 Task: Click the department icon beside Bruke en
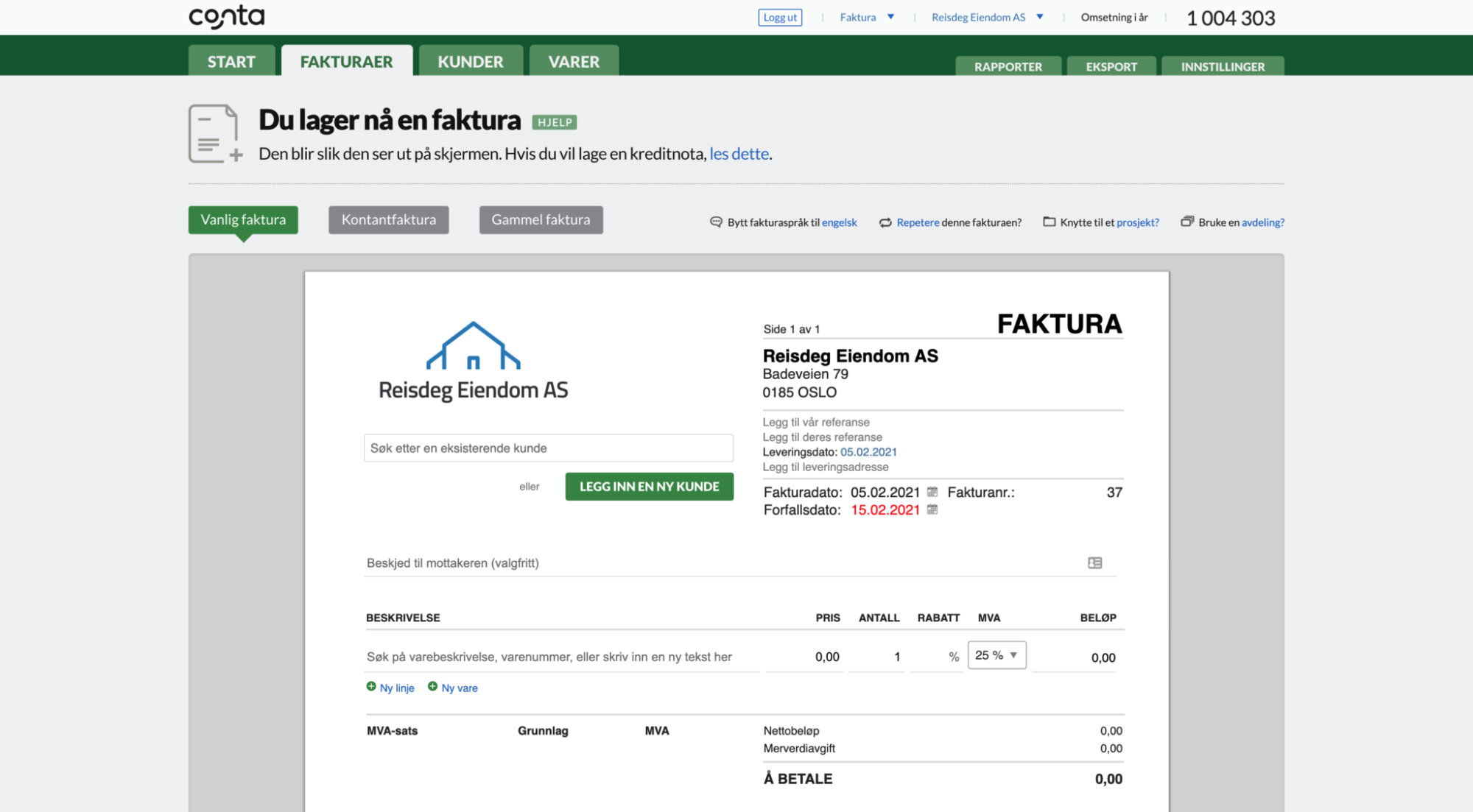pyautogui.click(x=1187, y=222)
